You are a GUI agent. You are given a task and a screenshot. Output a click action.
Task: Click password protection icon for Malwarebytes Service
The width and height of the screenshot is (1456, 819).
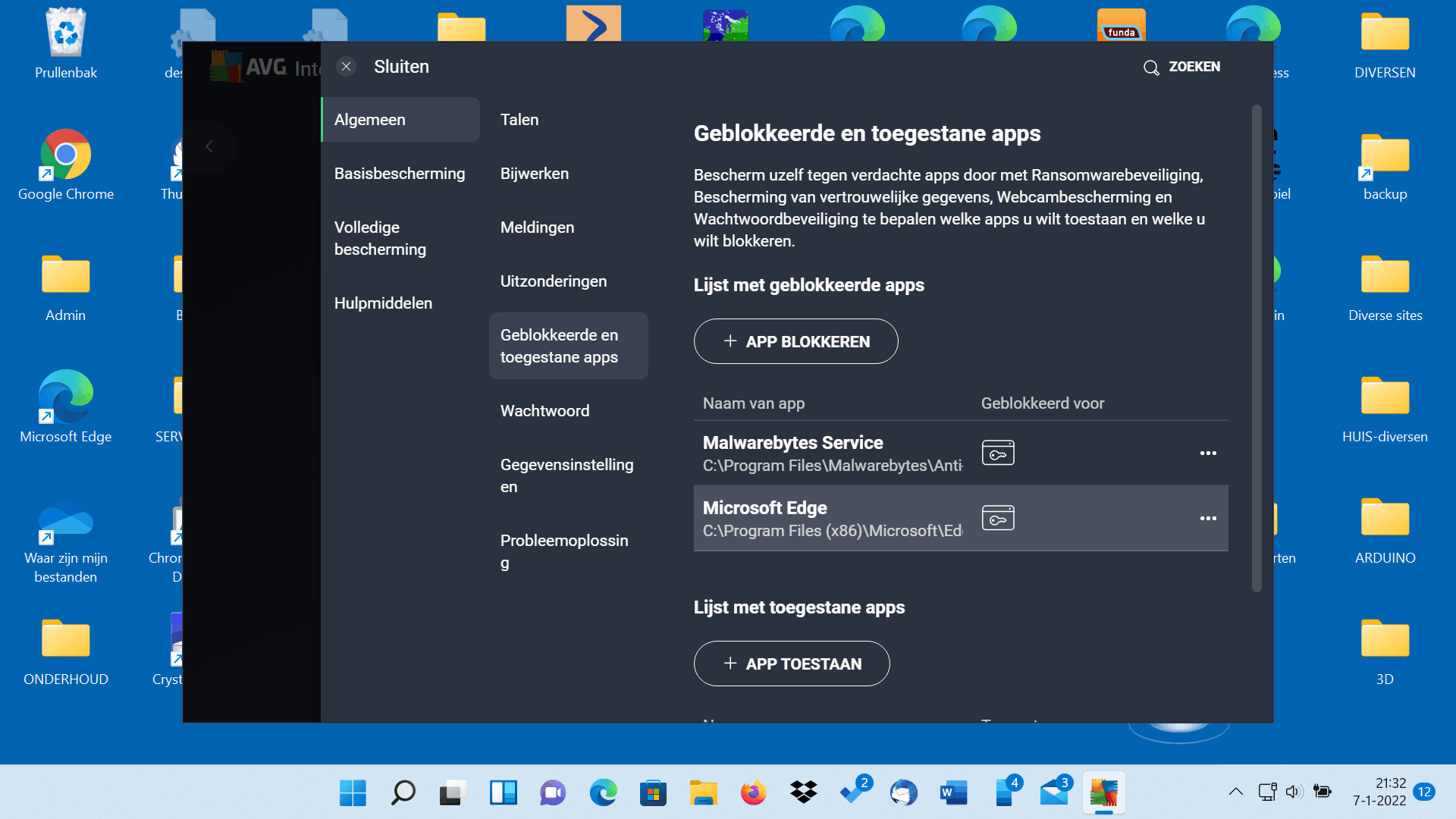coord(998,453)
